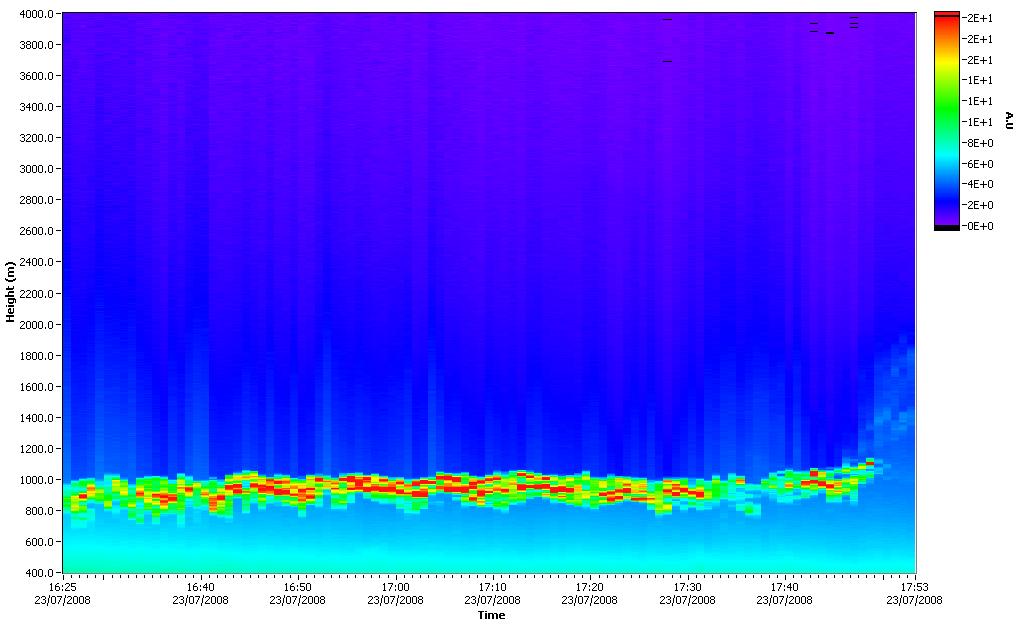Click the 23/07/2008 date under 17:53

914,600
